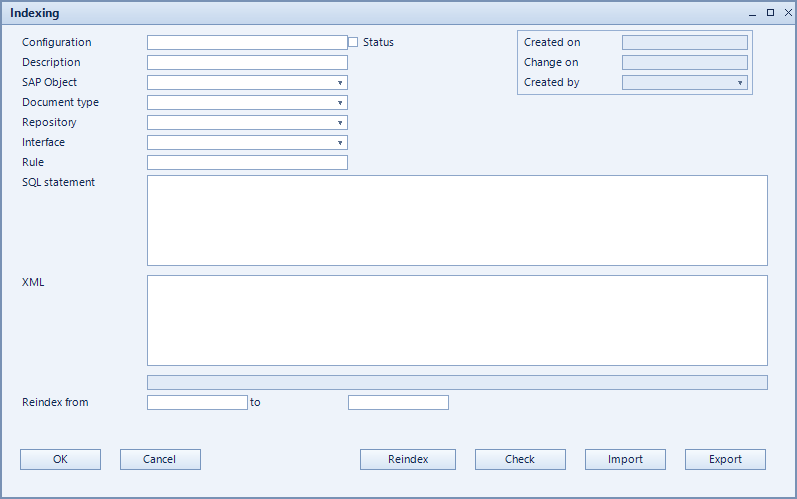This screenshot has height=499, width=797.
Task: Click inside the SQL statement text area
Action: pyautogui.click(x=457, y=221)
